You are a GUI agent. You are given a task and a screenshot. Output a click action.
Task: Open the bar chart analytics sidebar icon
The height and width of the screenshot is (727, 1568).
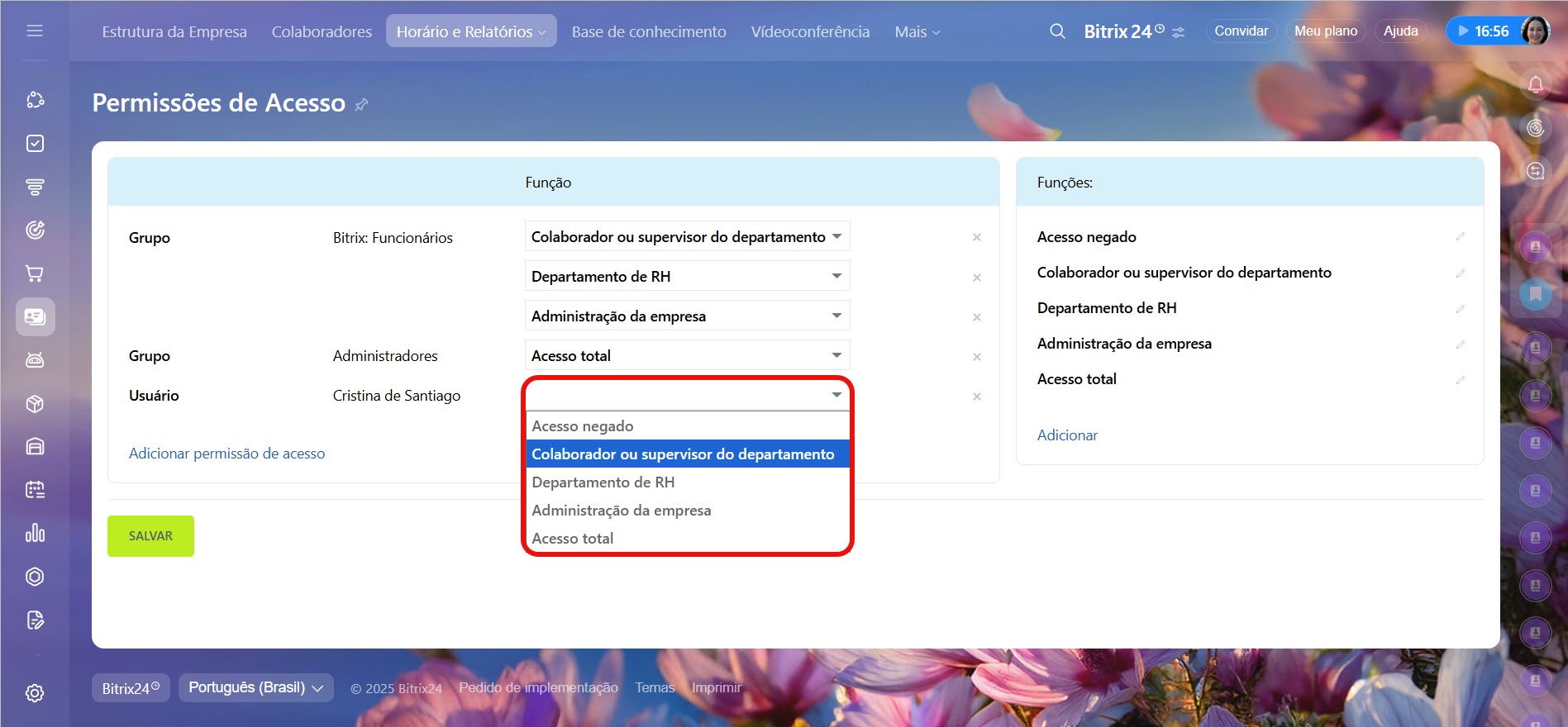pyautogui.click(x=35, y=533)
